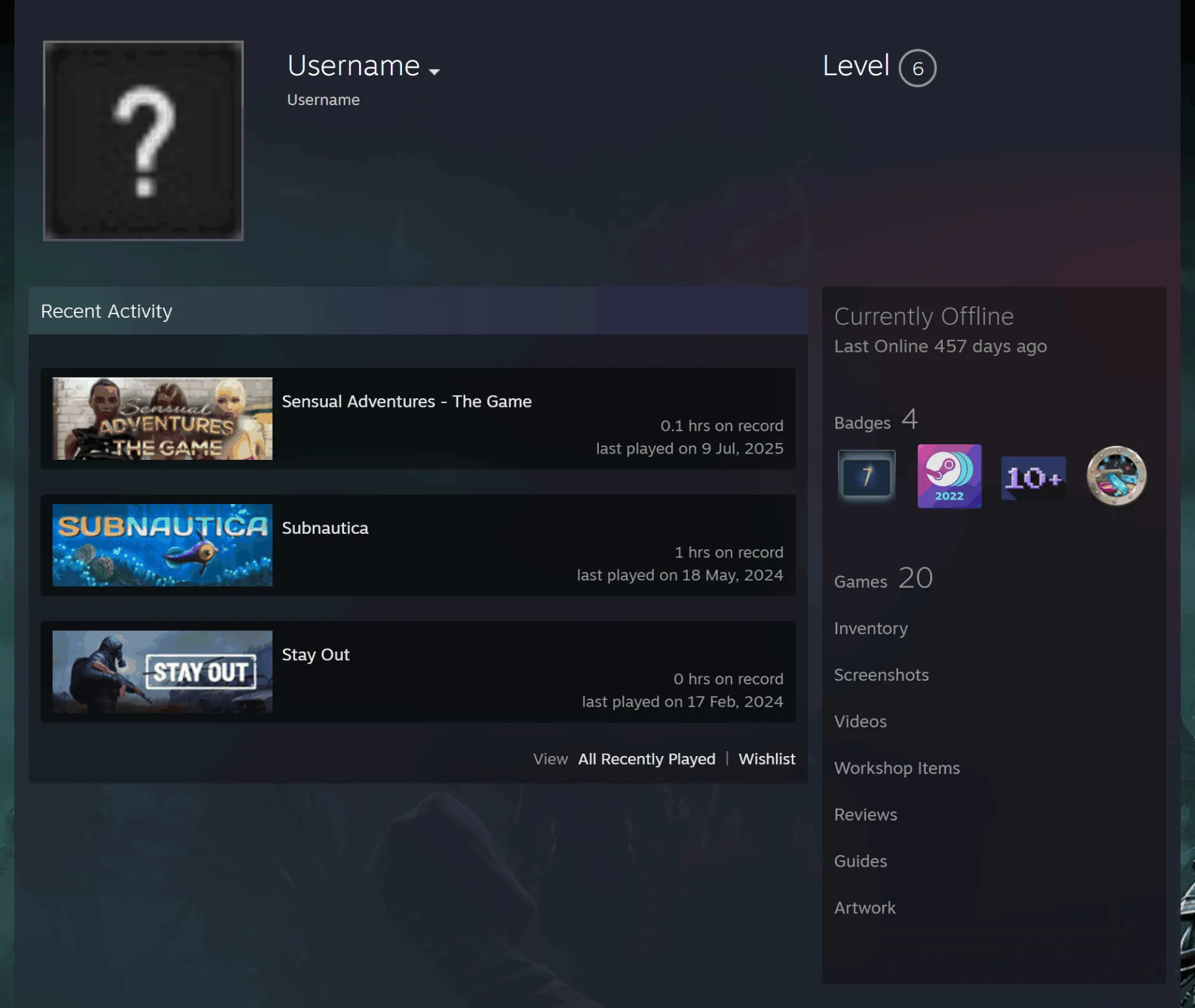
Task: Open the Videos link
Action: click(860, 722)
